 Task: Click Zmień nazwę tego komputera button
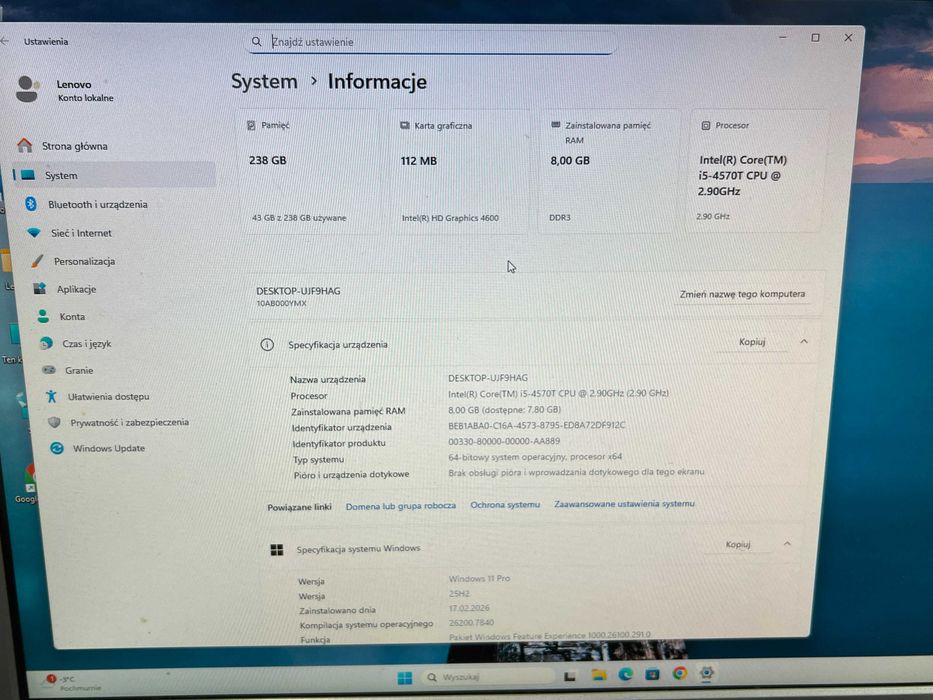click(742, 294)
